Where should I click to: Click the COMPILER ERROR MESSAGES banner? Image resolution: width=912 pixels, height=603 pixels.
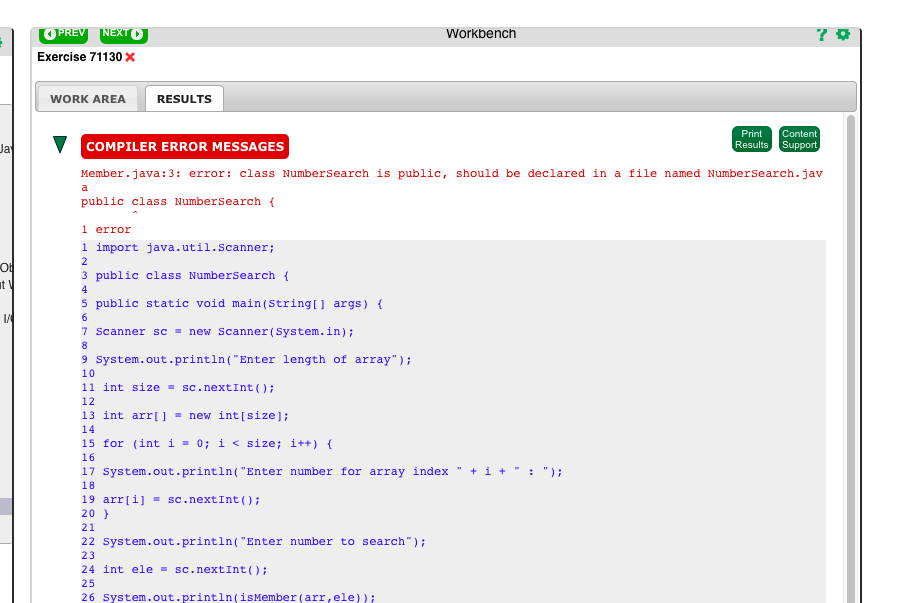[184, 146]
